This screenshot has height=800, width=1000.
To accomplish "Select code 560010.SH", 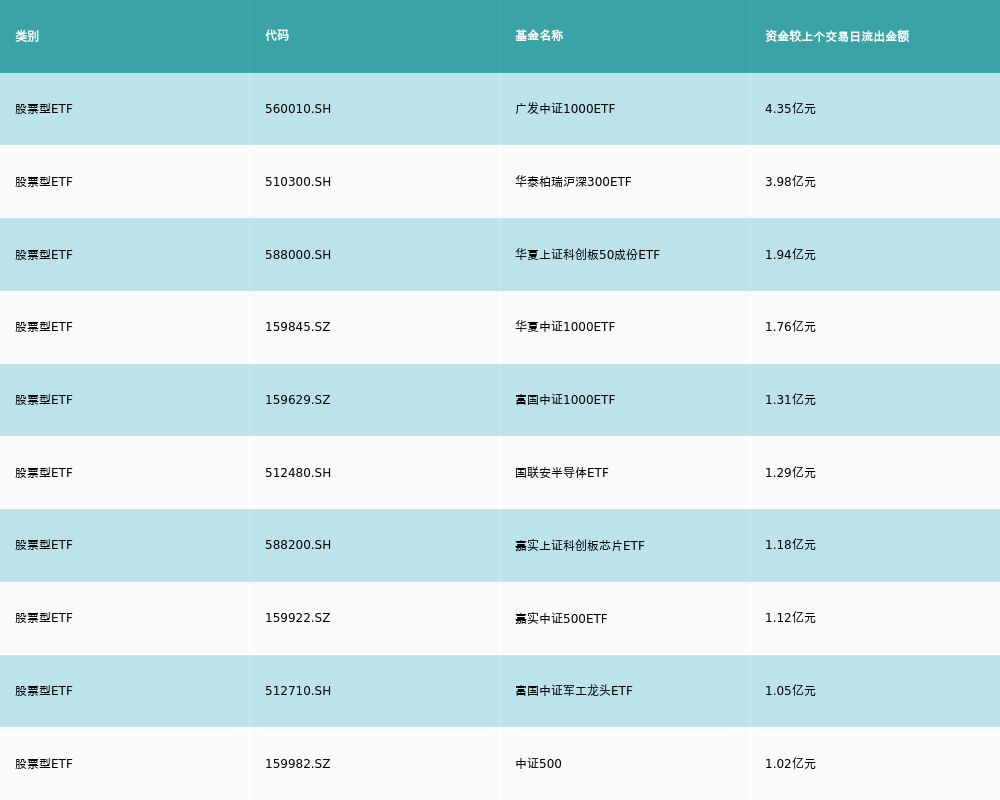I will pos(298,109).
